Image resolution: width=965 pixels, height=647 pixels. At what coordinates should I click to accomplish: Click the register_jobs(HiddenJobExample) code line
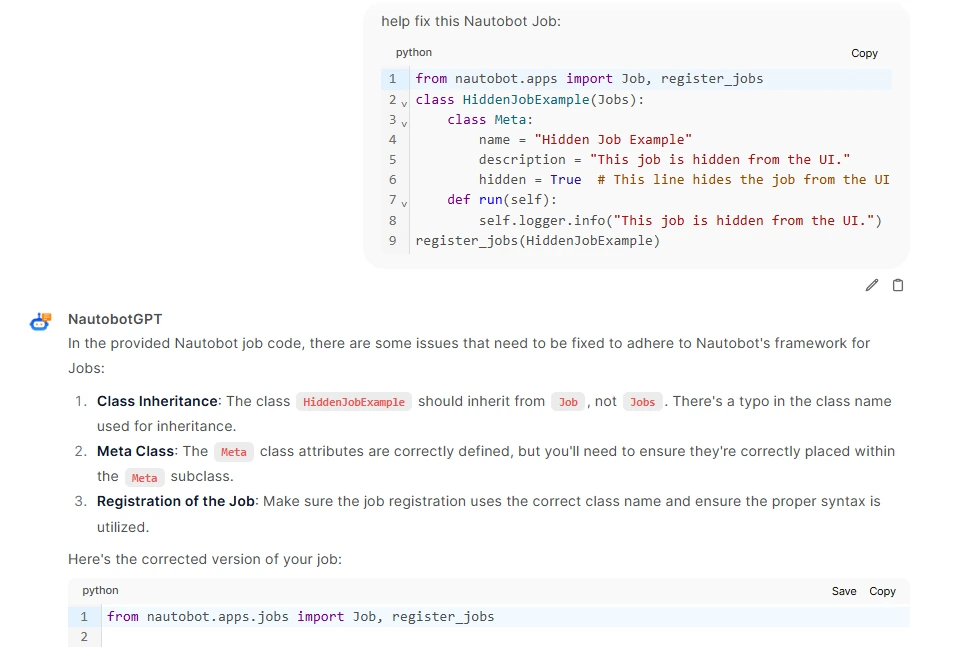[x=537, y=241]
